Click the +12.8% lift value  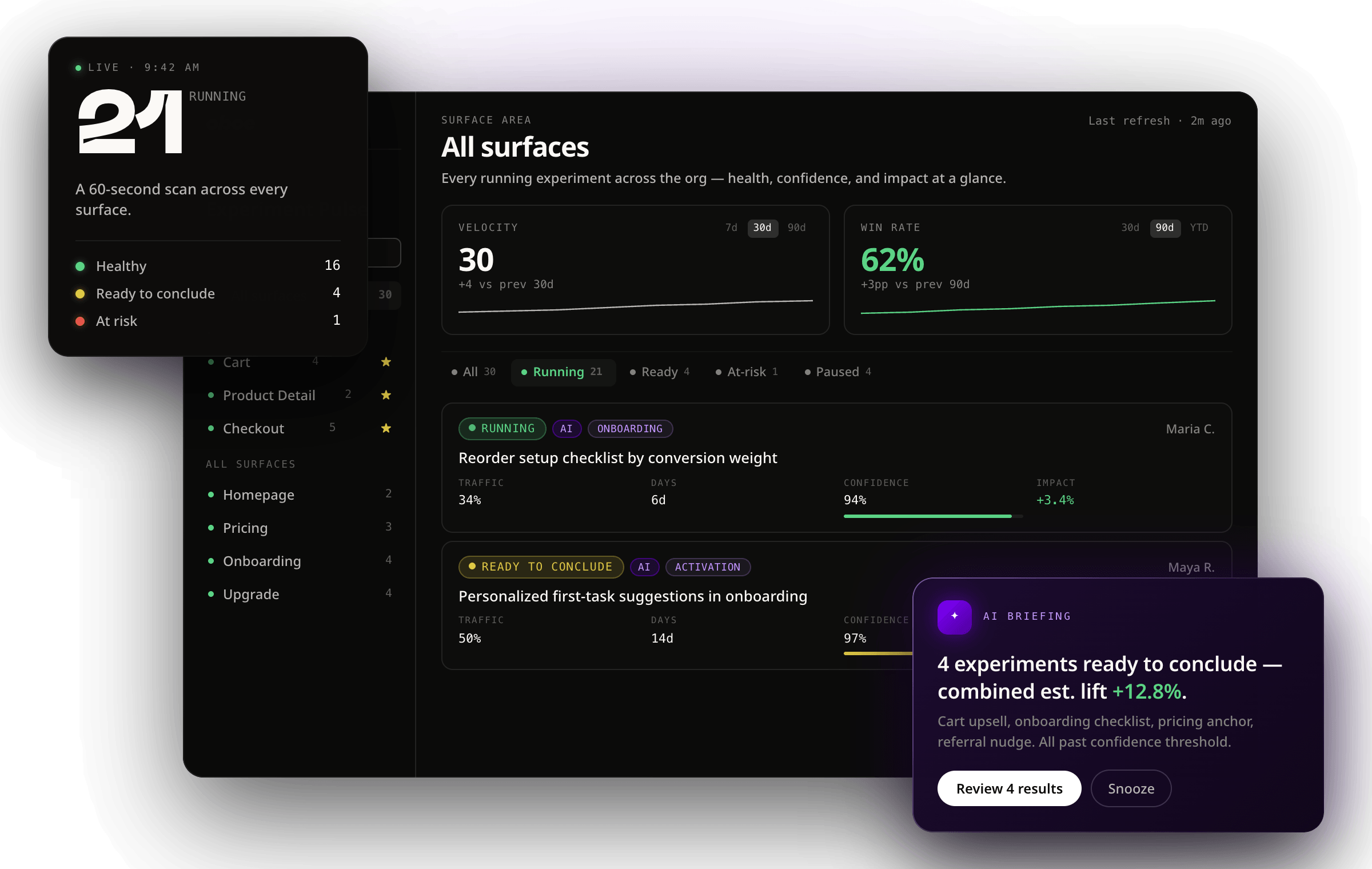click(1147, 692)
